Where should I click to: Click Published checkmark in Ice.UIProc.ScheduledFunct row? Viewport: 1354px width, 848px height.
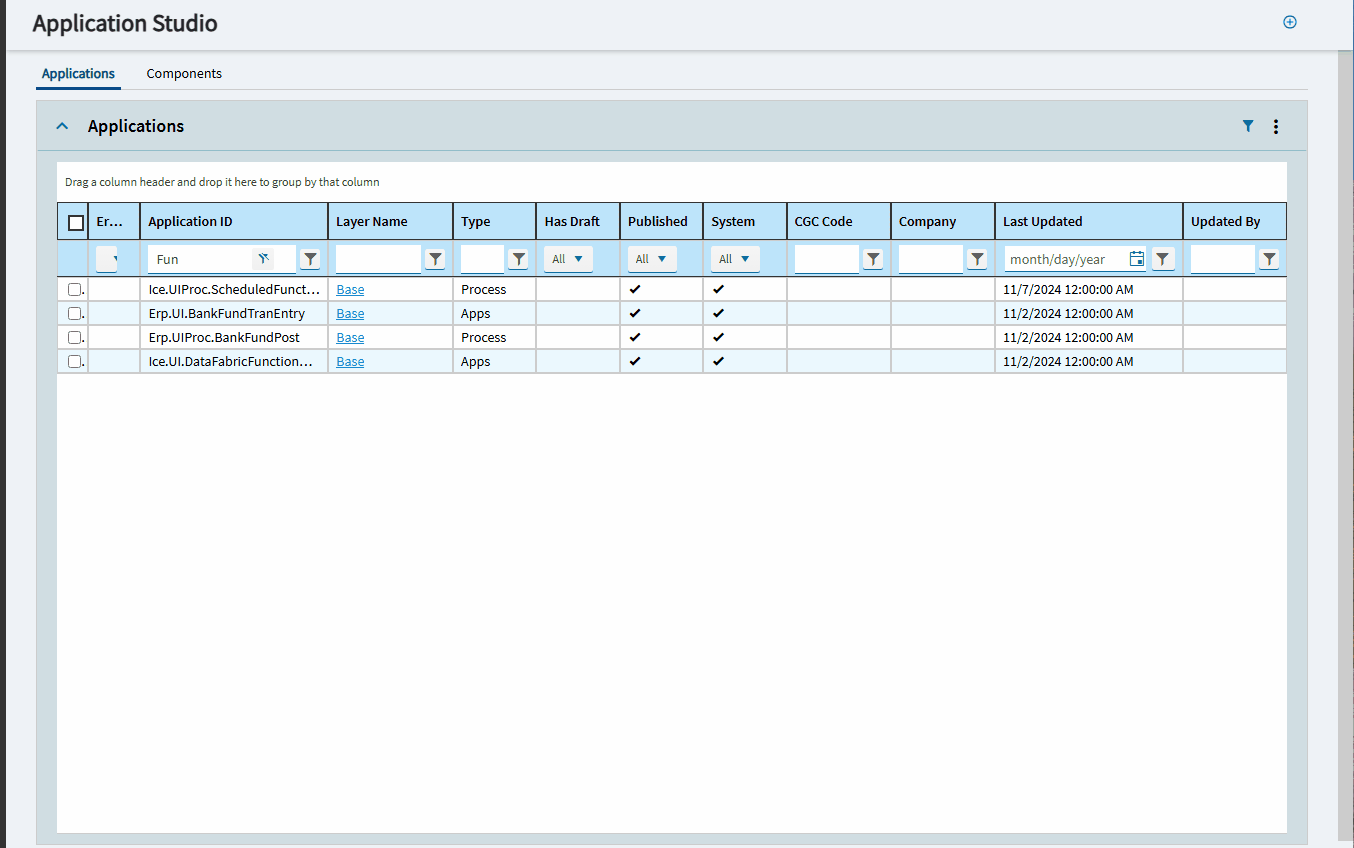[x=635, y=289]
